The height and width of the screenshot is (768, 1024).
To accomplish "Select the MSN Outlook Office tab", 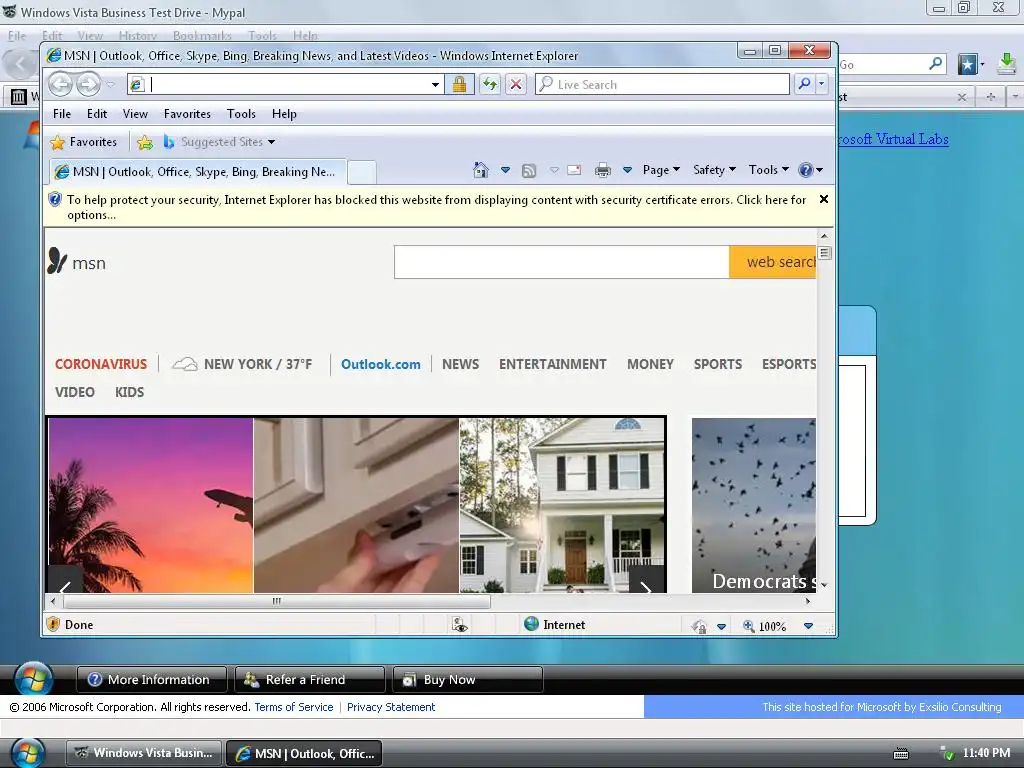I will coord(197,172).
